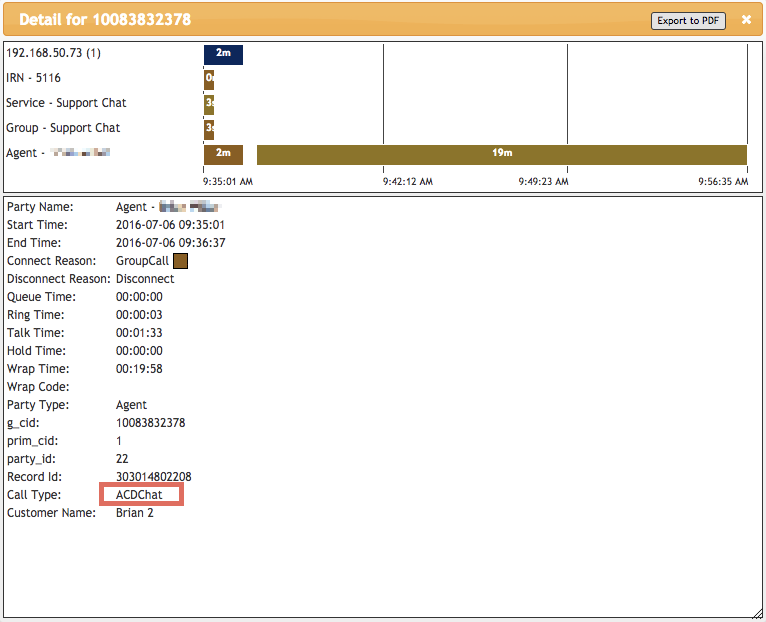
Task: Click the resize grip at panel's bottom-right corner
Action: pyautogui.click(x=757, y=612)
